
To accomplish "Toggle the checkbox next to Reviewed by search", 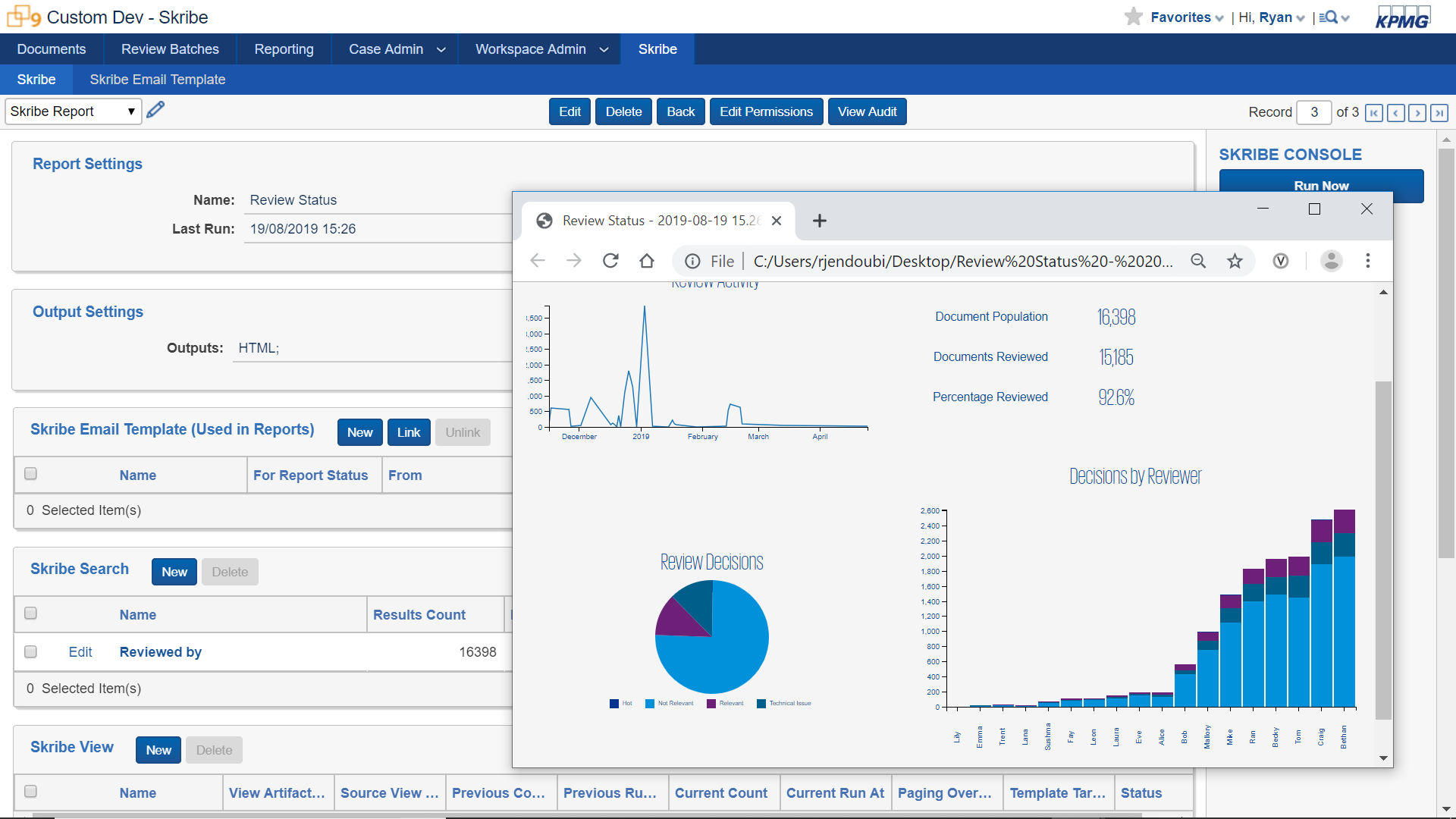I will tap(29, 651).
